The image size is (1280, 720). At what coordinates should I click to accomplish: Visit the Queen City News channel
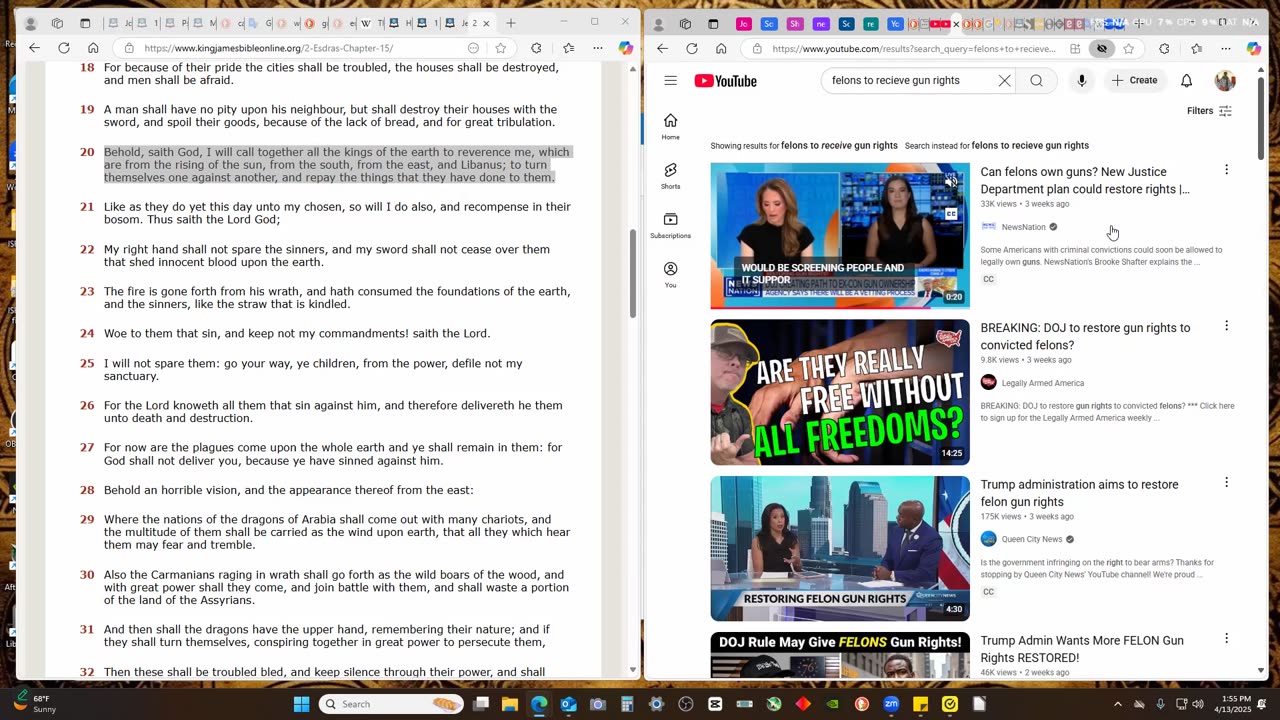(1031, 539)
